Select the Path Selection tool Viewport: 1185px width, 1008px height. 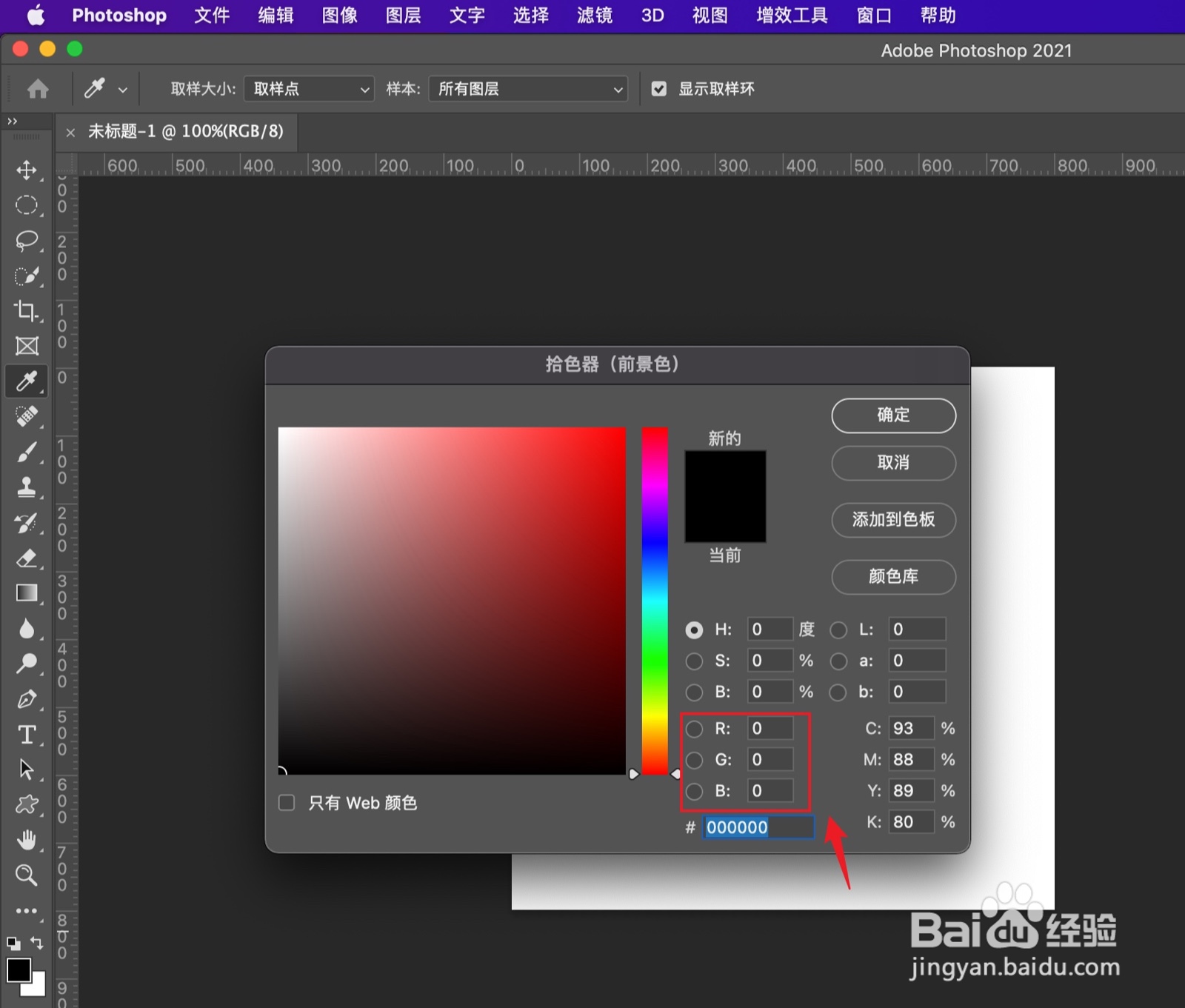27,770
